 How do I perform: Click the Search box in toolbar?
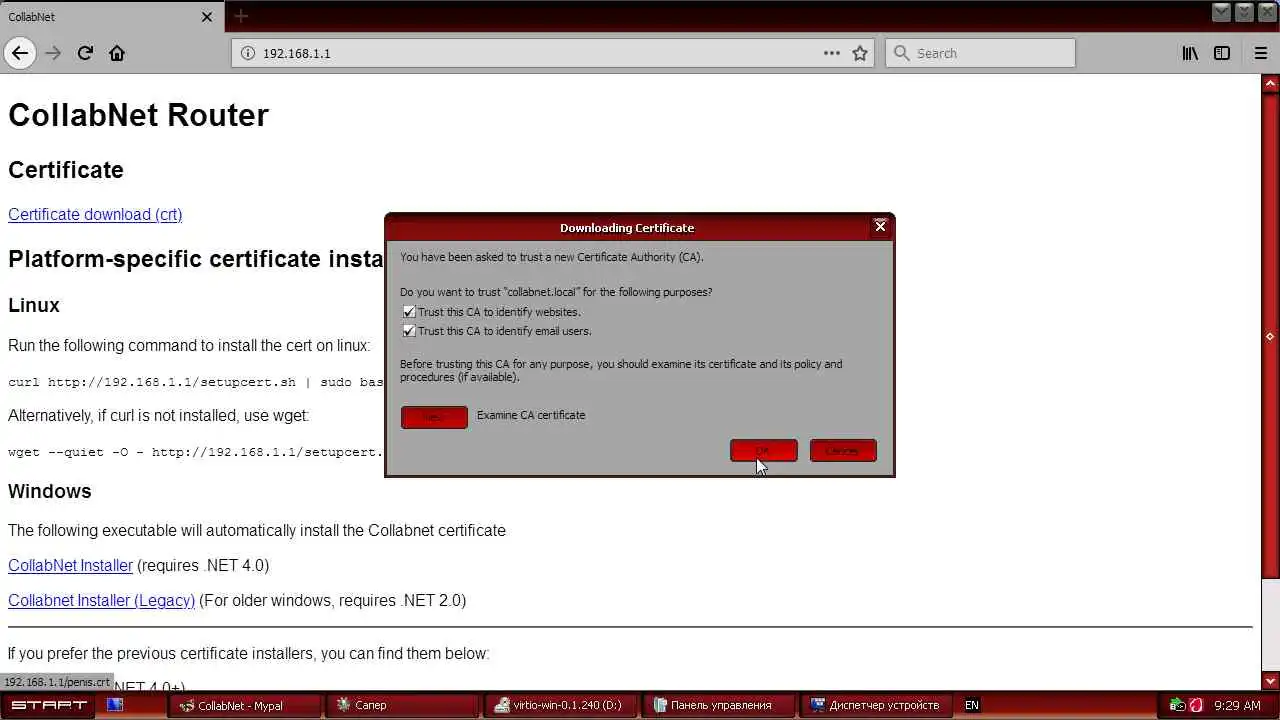(980, 53)
